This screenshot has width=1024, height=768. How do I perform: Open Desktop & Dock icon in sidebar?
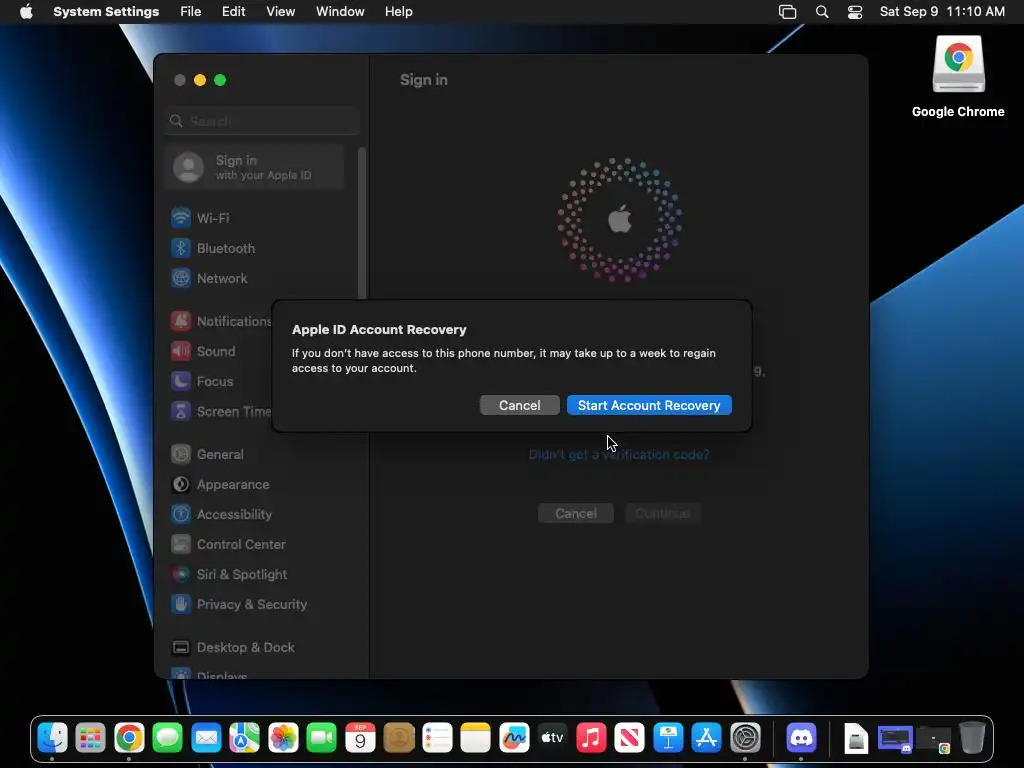click(x=181, y=647)
